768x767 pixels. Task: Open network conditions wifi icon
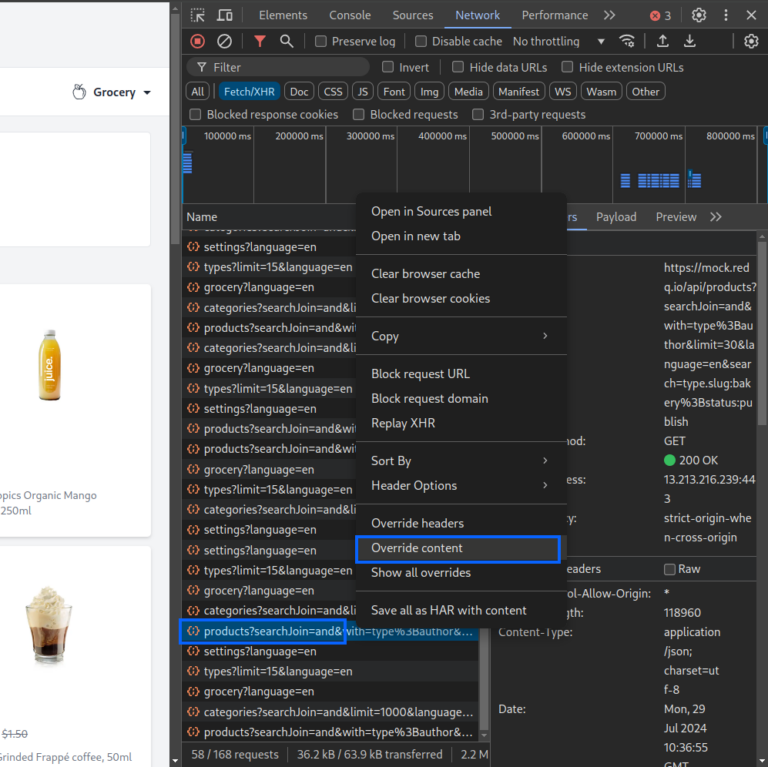627,41
